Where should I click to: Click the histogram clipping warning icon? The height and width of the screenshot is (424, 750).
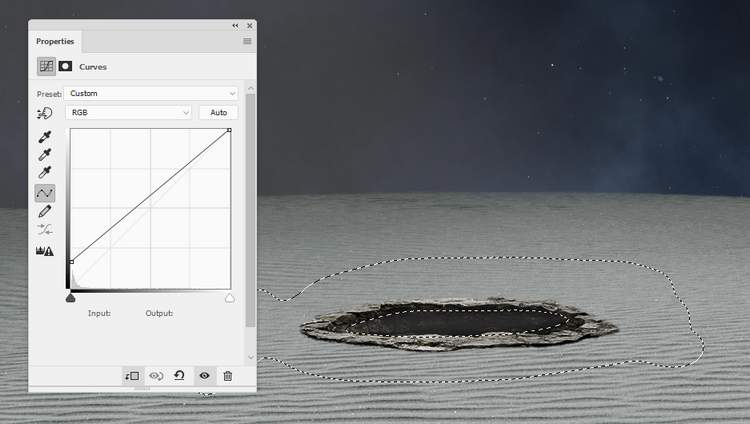pyautogui.click(x=45, y=250)
